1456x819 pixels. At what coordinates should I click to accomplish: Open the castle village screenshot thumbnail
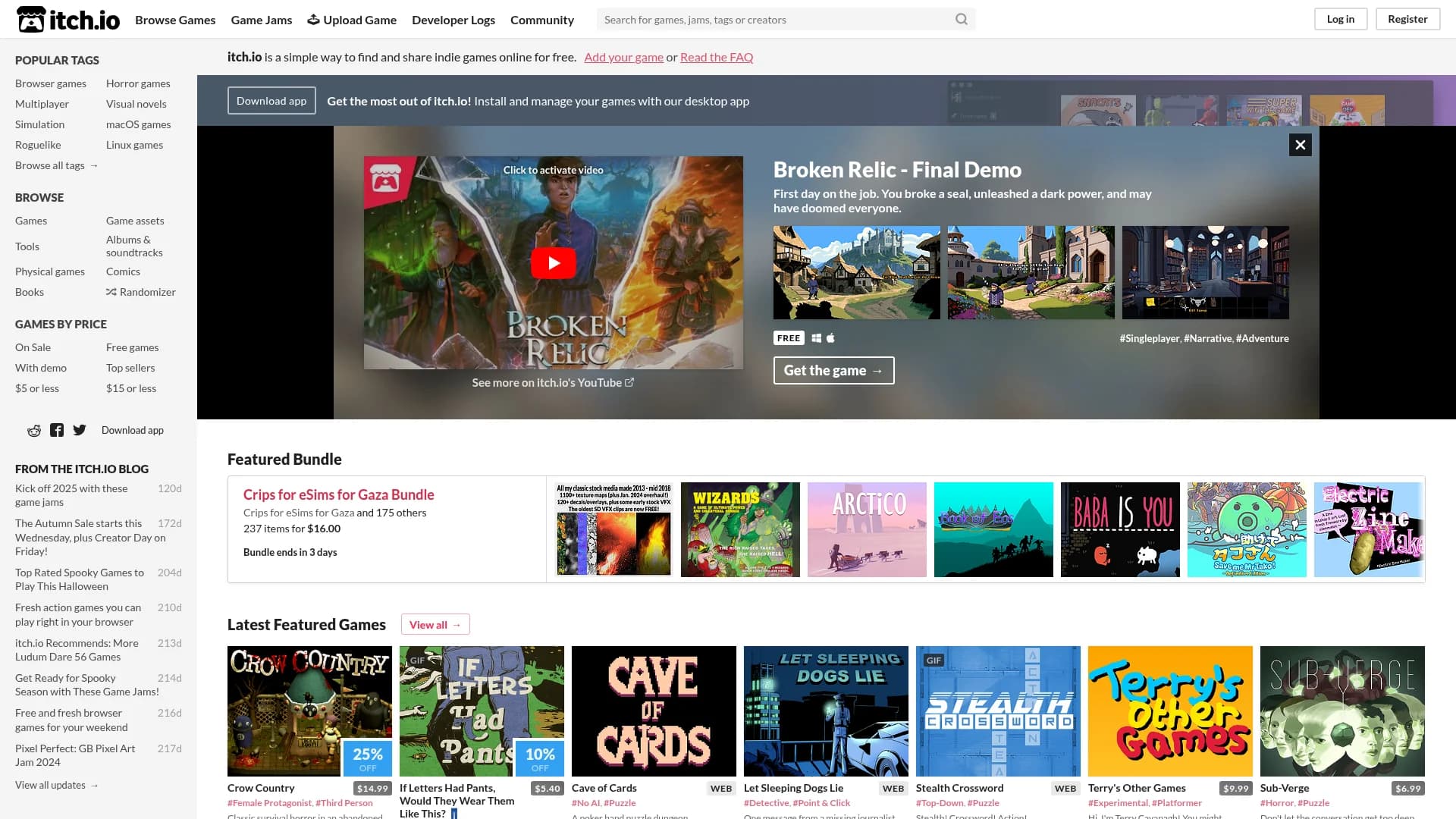coord(857,272)
